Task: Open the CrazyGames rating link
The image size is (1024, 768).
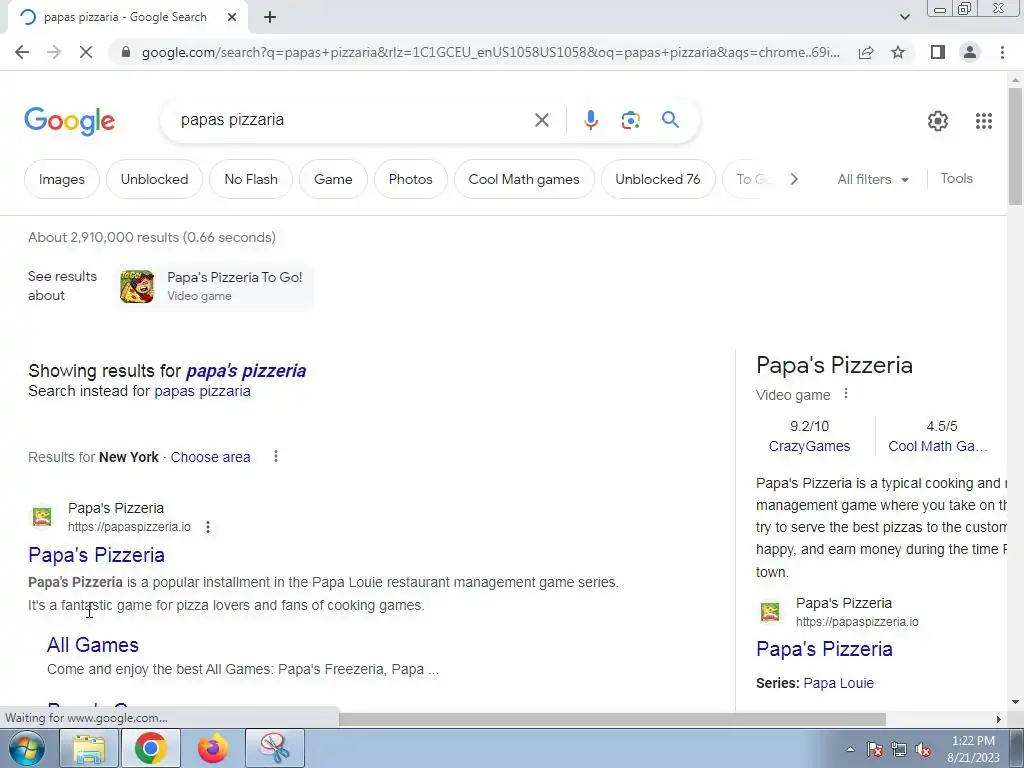Action: (x=809, y=446)
